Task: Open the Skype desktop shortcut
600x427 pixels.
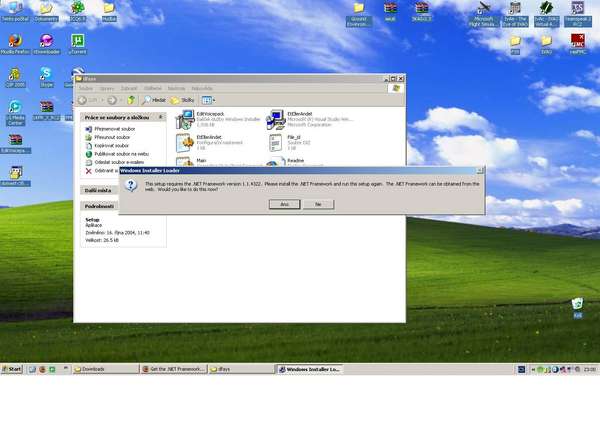Action: click(x=46, y=77)
